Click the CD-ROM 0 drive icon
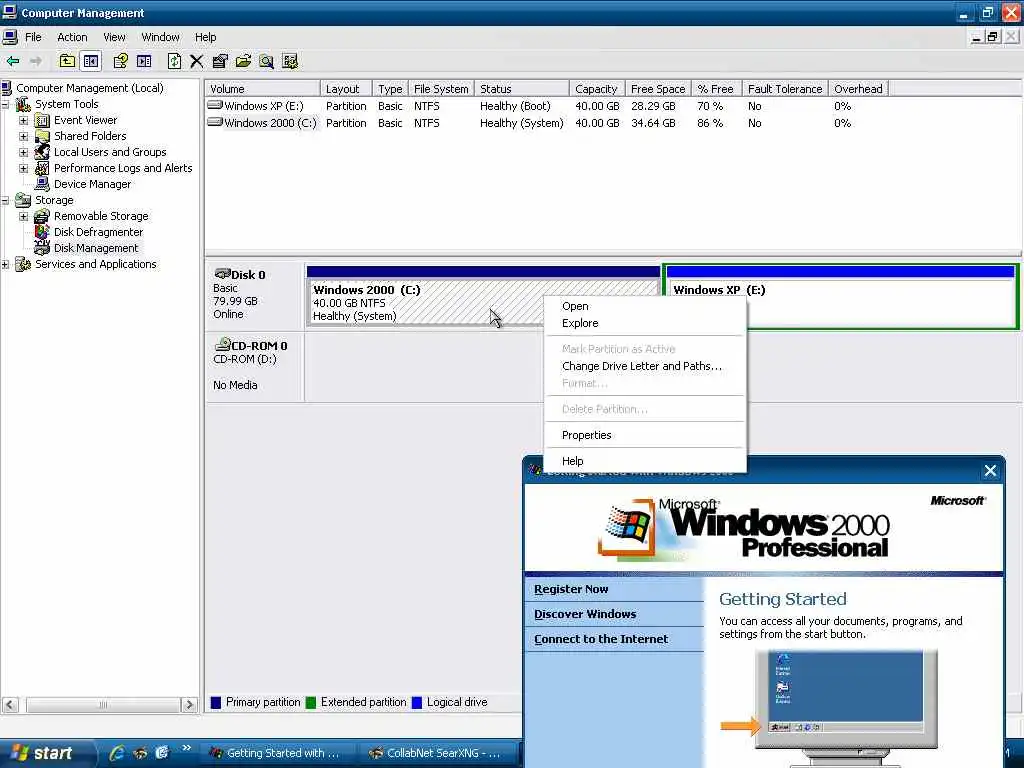 222,344
